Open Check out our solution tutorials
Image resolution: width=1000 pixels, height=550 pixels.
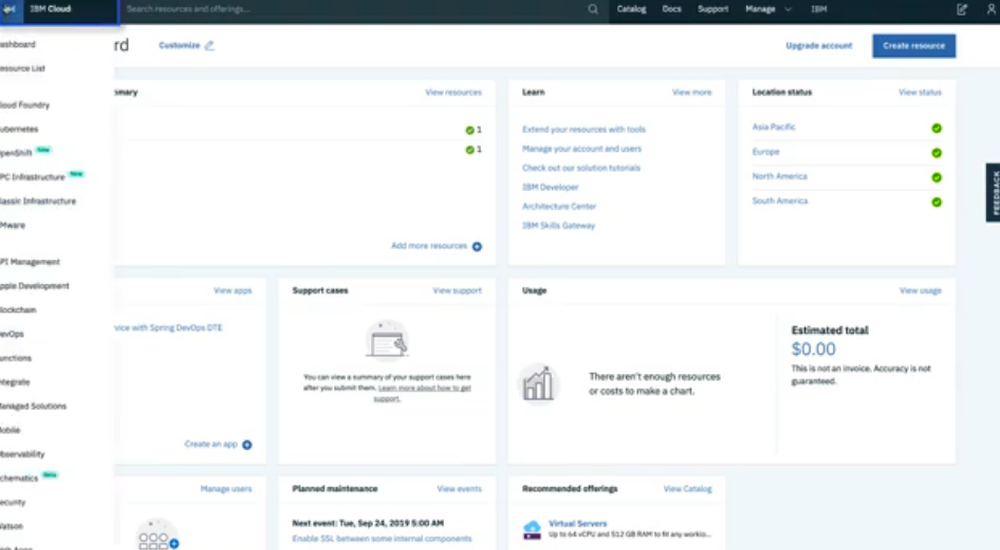pos(581,168)
